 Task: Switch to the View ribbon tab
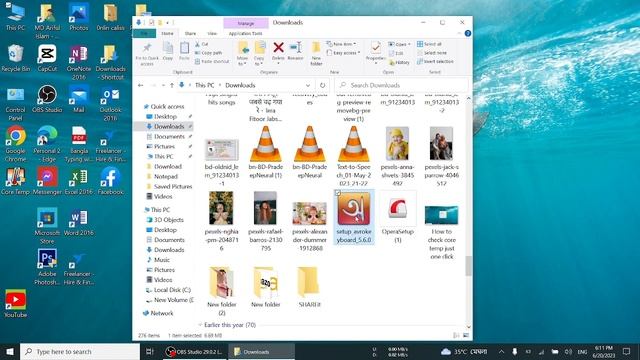pos(212,33)
